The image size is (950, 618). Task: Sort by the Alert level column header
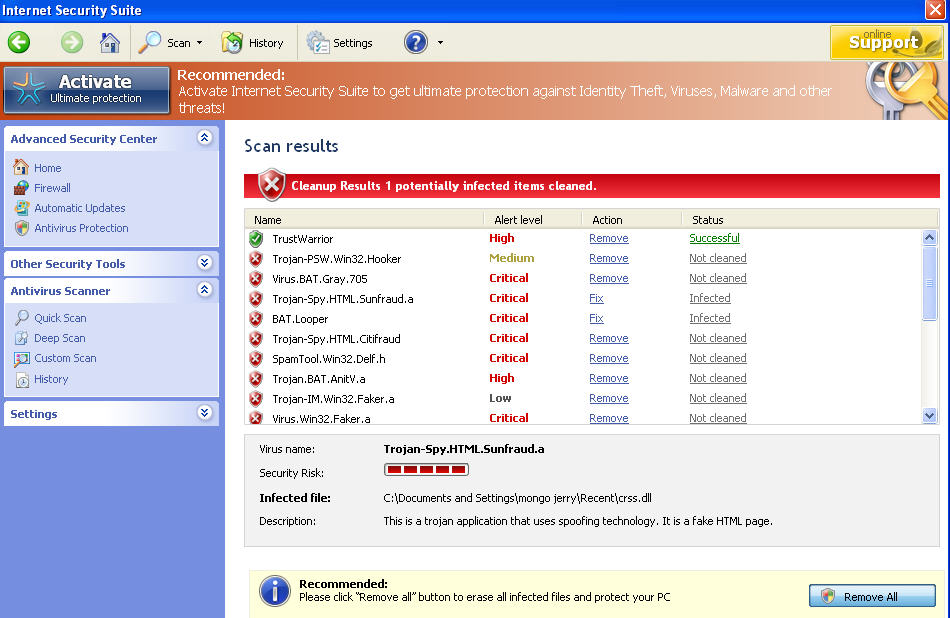pos(518,220)
